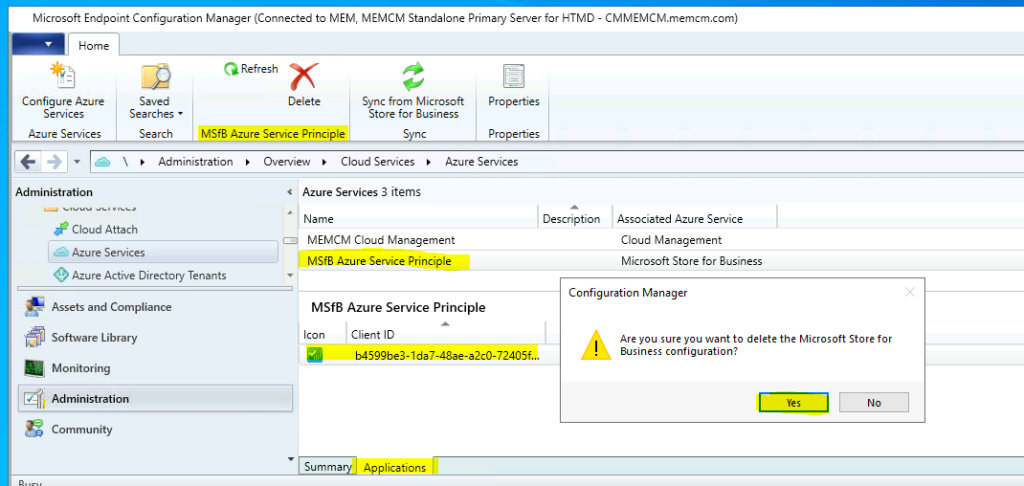Image resolution: width=1024 pixels, height=486 pixels.
Task: Sort by Associated Azure Service column
Action: pos(695,218)
